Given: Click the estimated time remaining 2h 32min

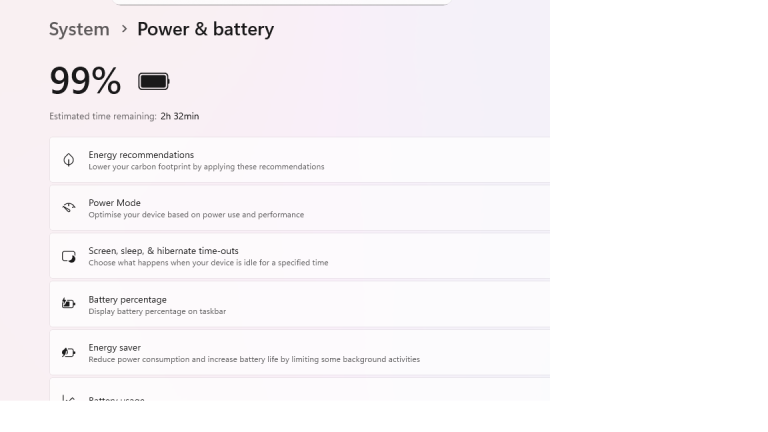Looking at the screenshot, I should 179,116.
